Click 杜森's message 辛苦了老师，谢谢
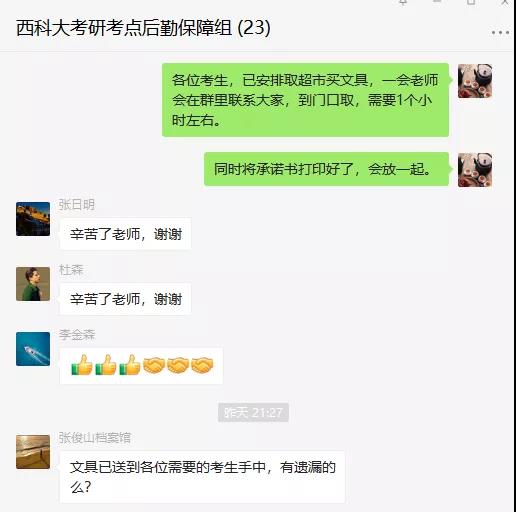The width and height of the screenshot is (516, 512). [x=125, y=299]
